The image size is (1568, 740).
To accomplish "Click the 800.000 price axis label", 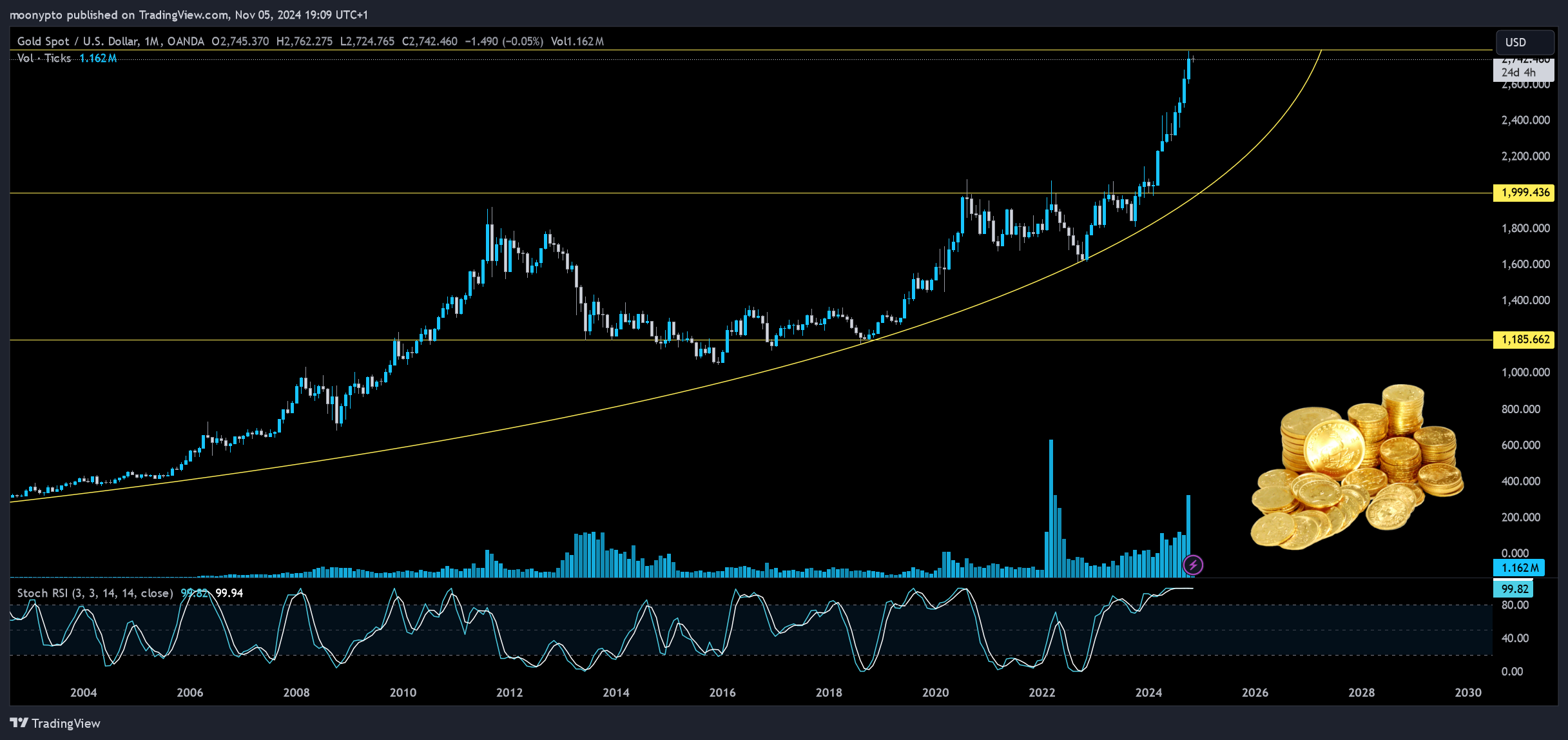I will point(1521,409).
